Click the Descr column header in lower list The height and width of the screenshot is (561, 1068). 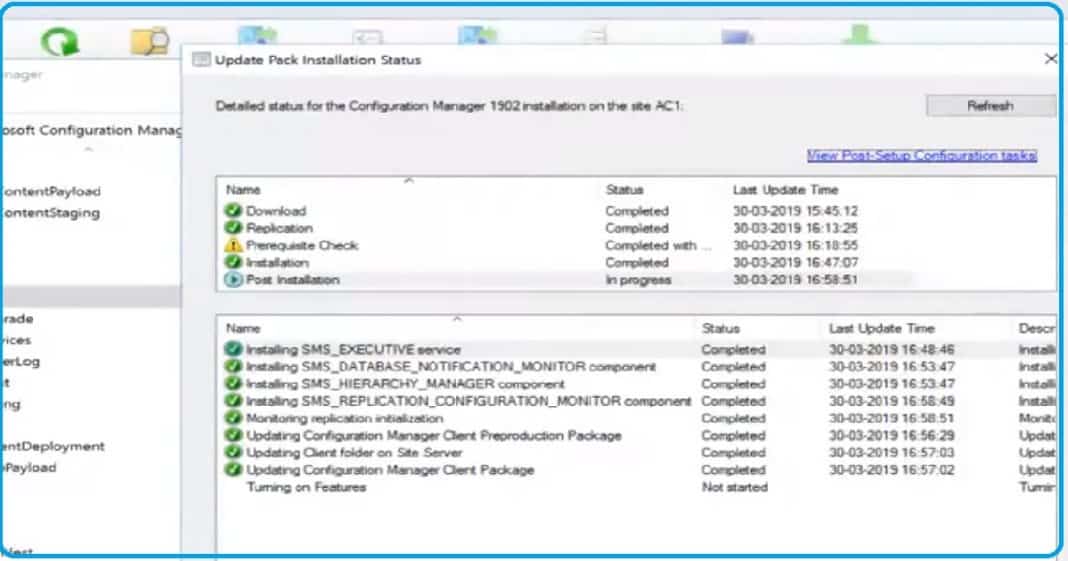tap(1036, 328)
